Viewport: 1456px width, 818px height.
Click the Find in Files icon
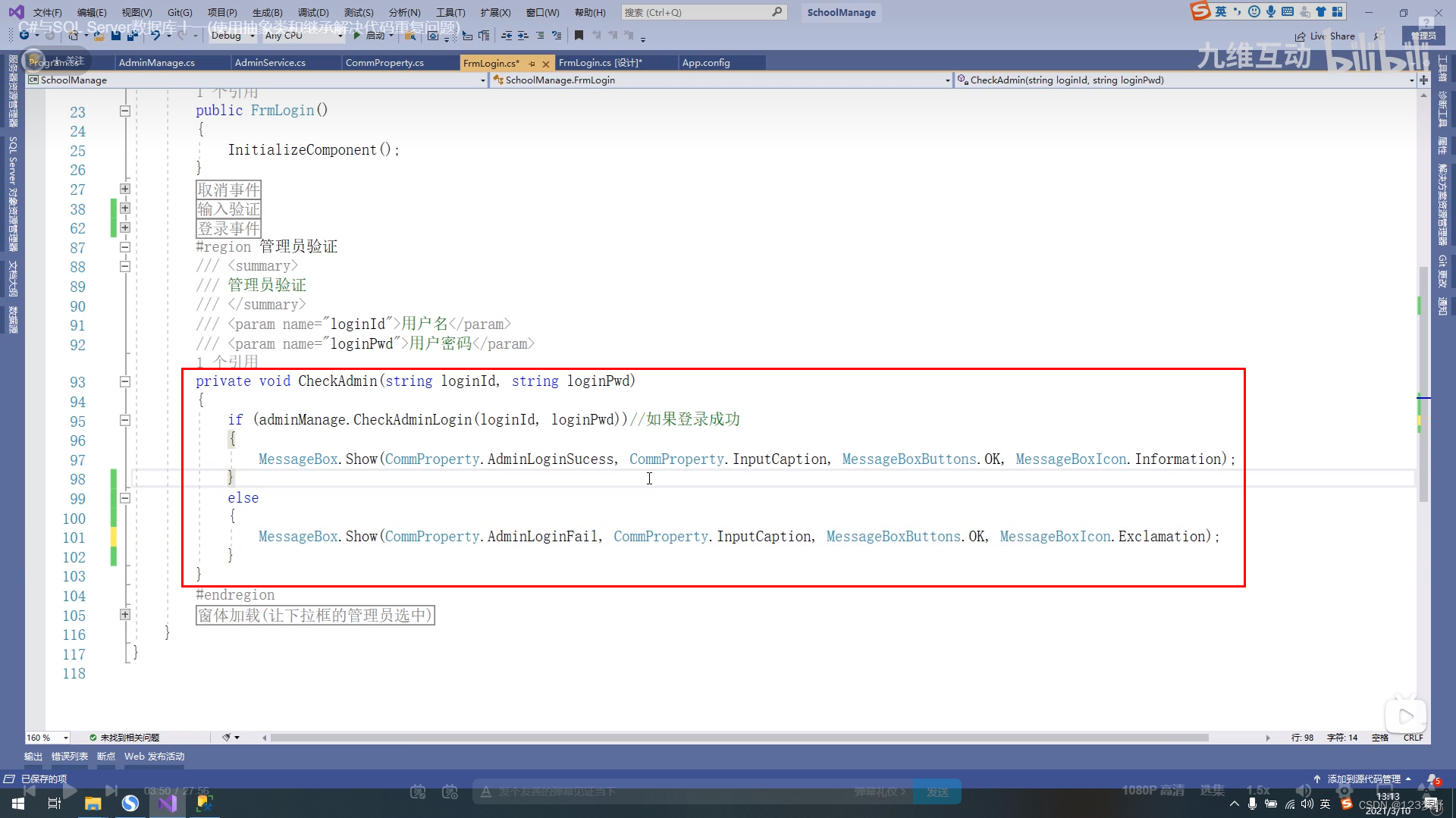point(410,36)
